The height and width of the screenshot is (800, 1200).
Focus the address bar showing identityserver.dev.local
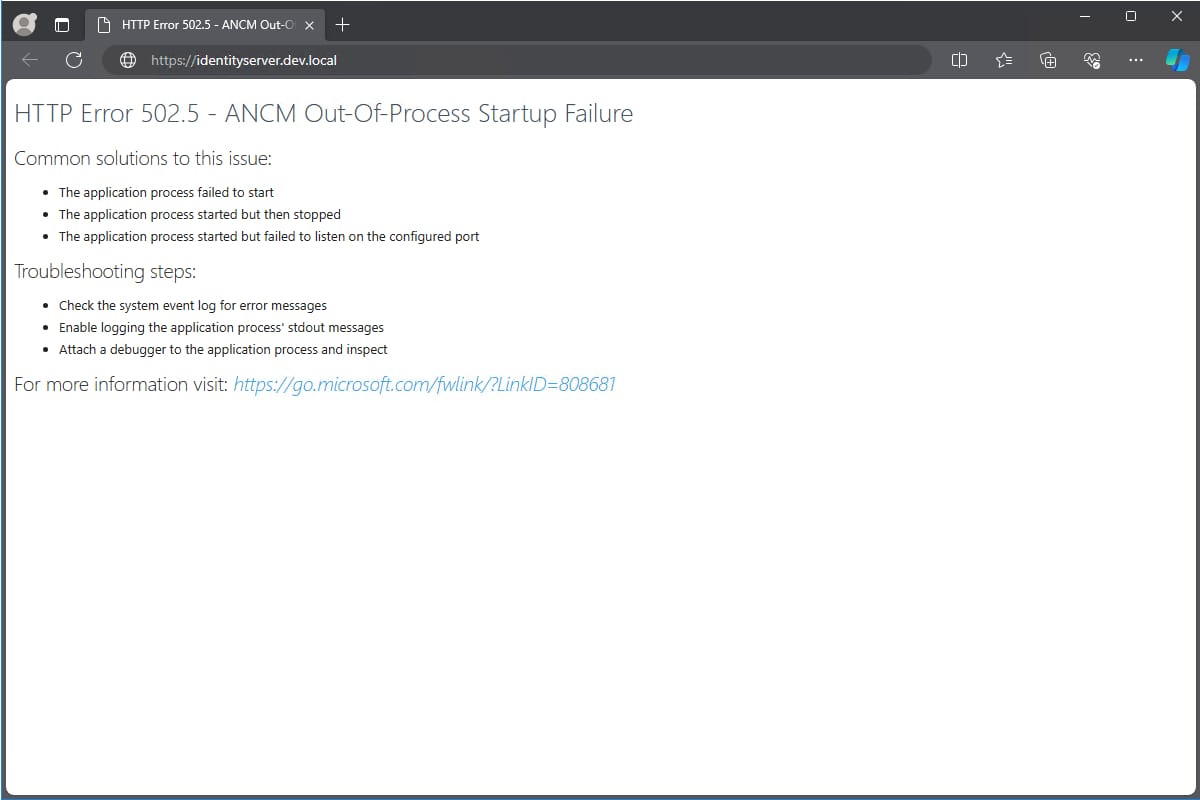(x=516, y=60)
